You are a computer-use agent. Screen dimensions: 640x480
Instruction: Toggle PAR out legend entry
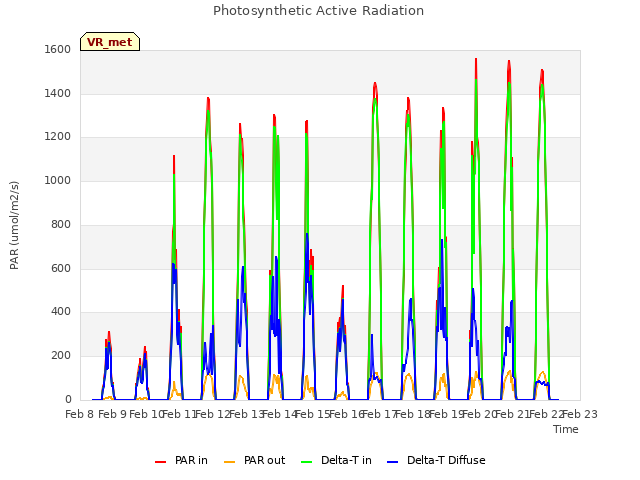[254, 460]
